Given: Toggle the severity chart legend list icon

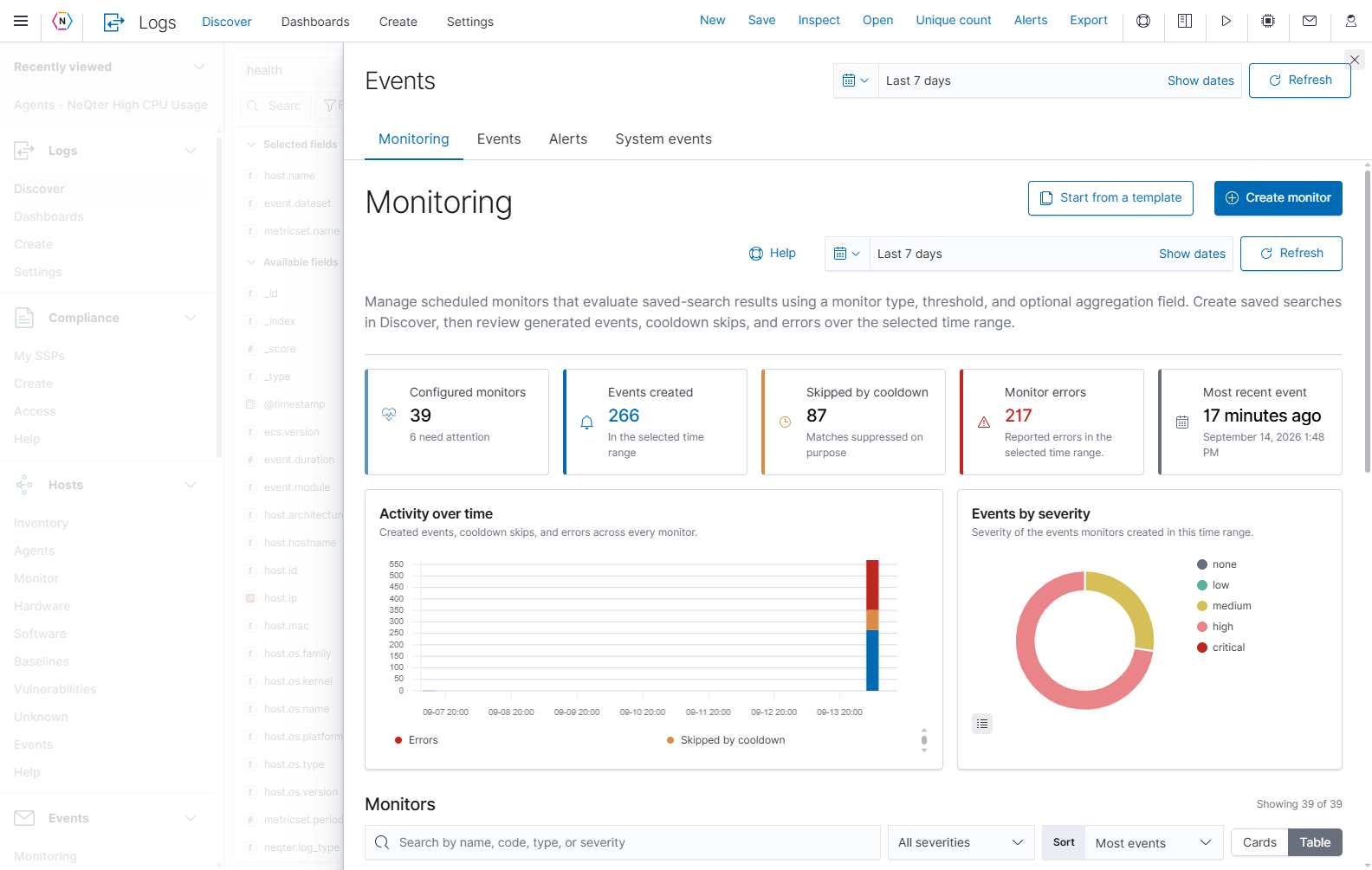Looking at the screenshot, I should point(982,724).
